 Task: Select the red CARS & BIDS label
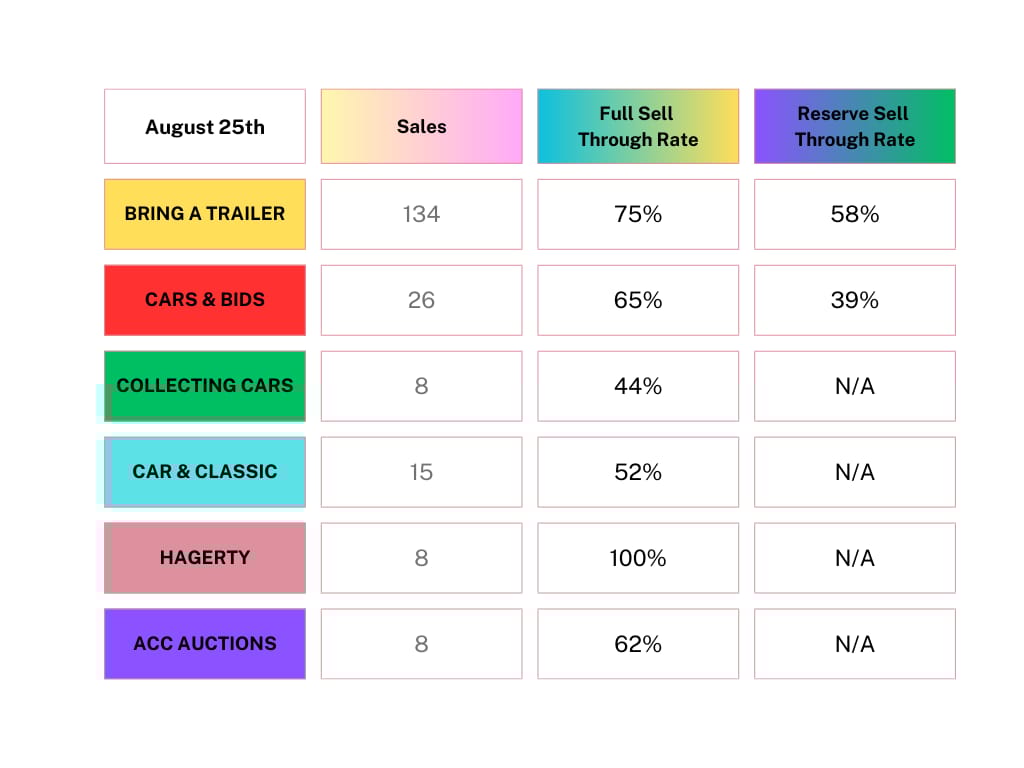point(204,300)
